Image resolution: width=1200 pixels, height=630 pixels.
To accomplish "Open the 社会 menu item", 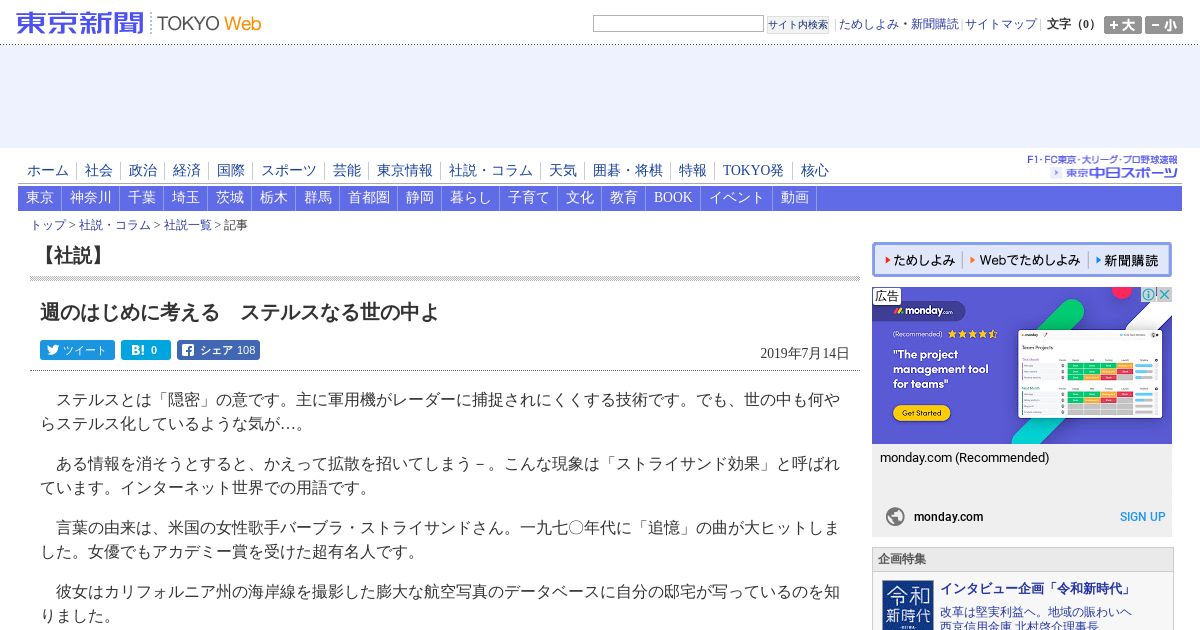I will 99,171.
